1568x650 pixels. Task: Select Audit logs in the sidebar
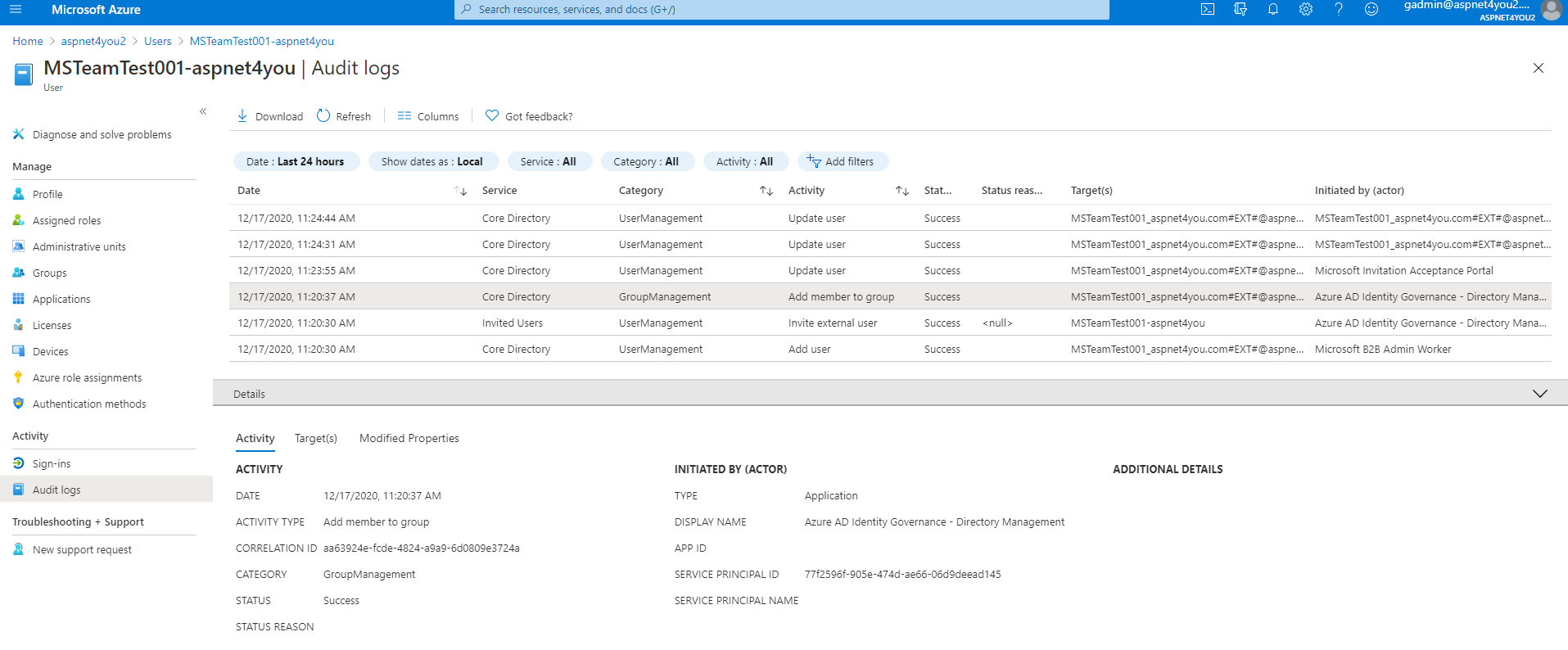coord(106,490)
